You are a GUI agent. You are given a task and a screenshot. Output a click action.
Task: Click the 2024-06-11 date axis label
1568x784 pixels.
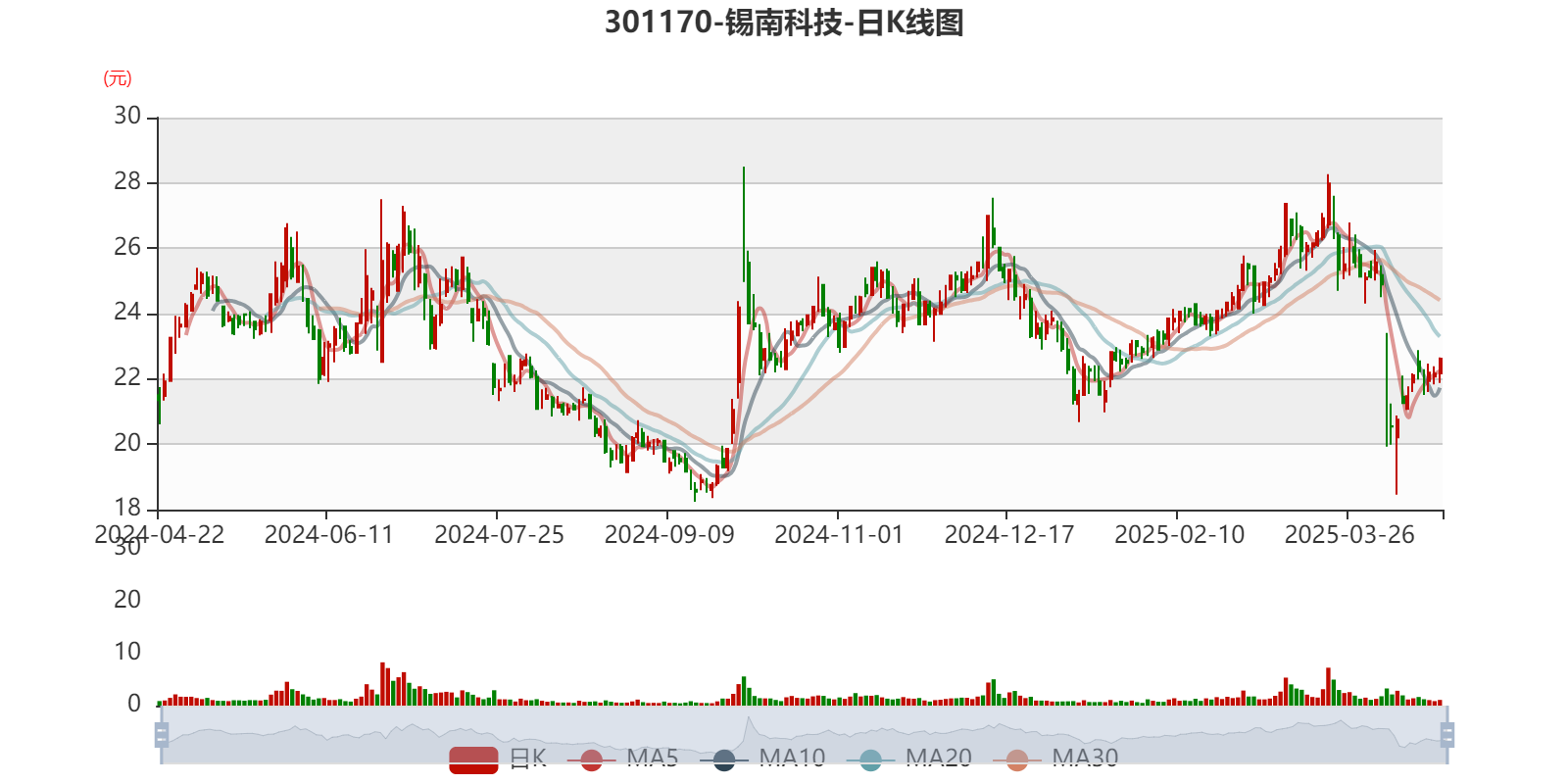328,535
